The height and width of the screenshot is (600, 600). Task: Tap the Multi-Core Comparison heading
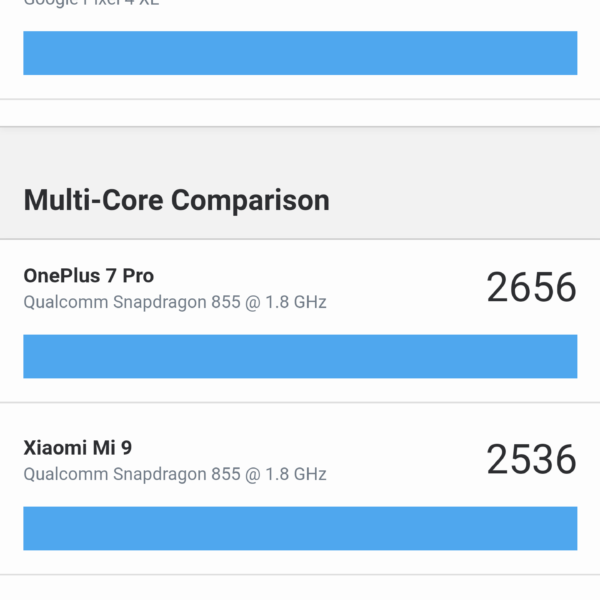pos(176,200)
